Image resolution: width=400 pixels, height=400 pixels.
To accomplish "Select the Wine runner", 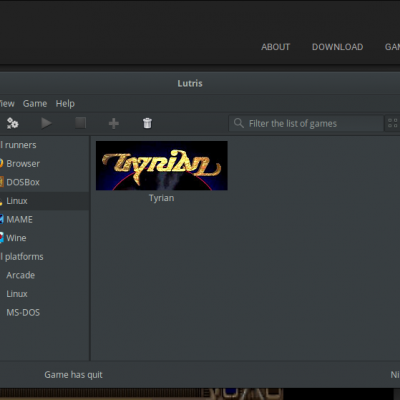I will click(16, 238).
